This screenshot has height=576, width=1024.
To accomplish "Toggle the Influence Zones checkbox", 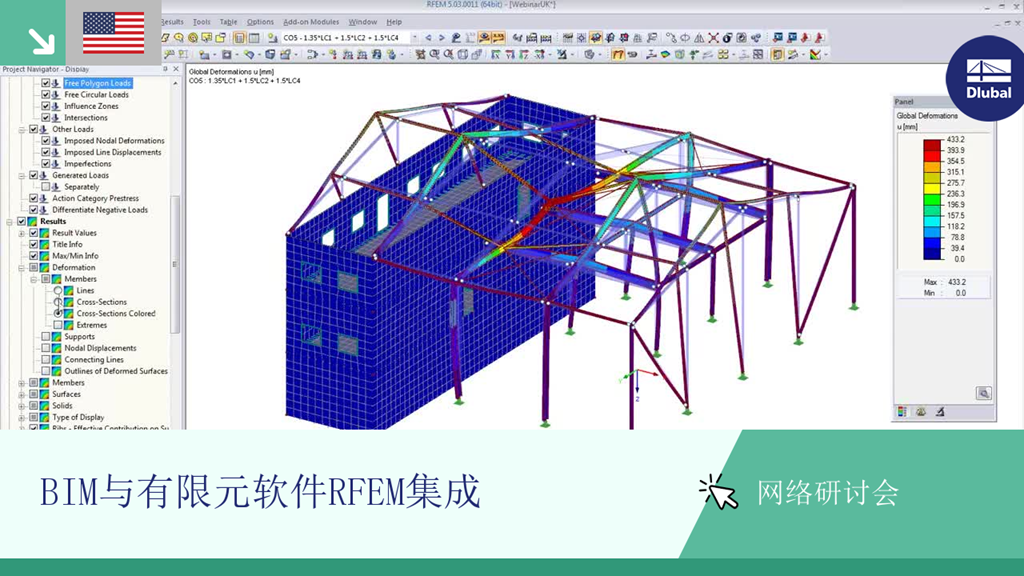I will coord(46,106).
